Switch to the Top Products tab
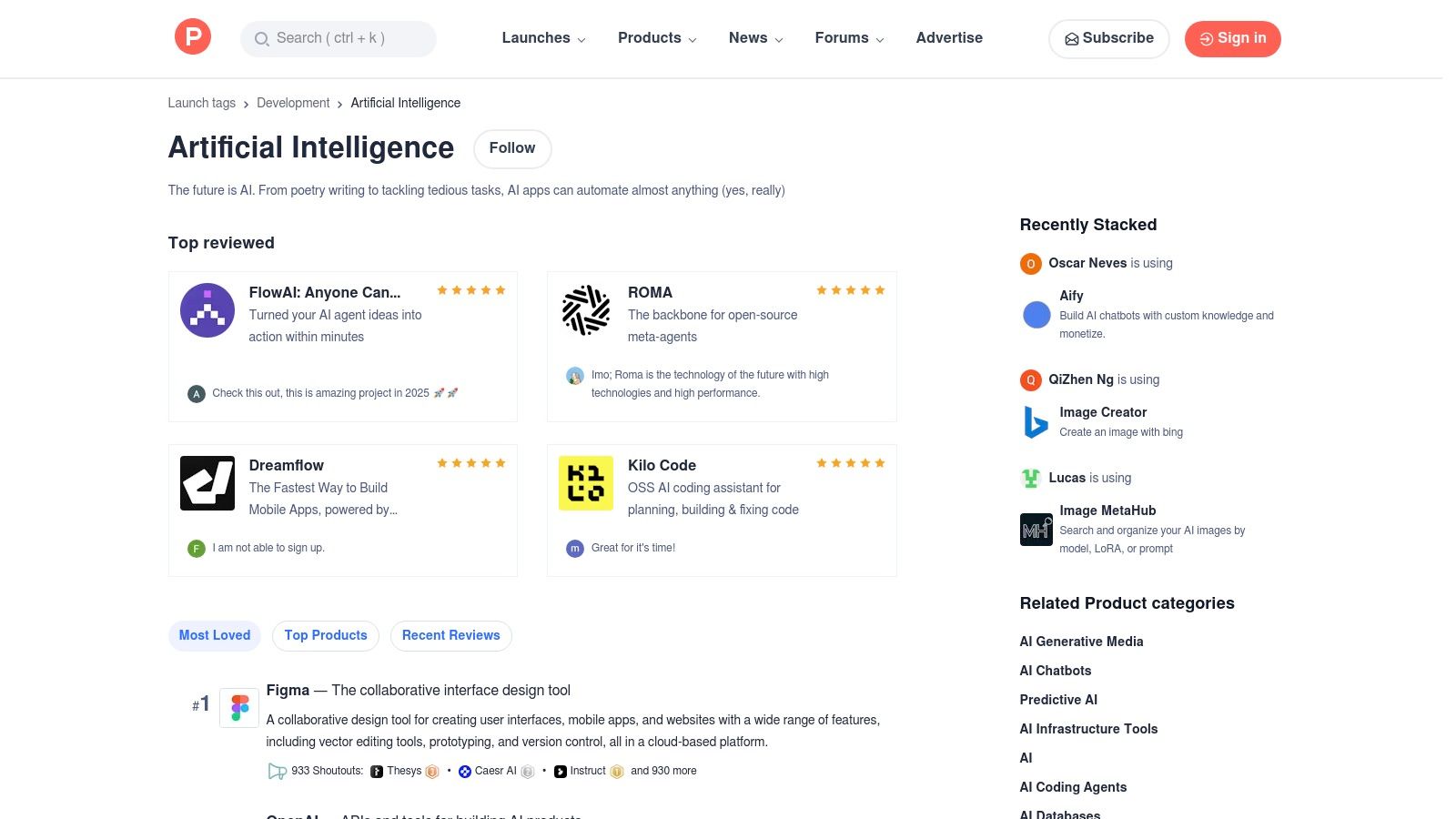 (326, 635)
